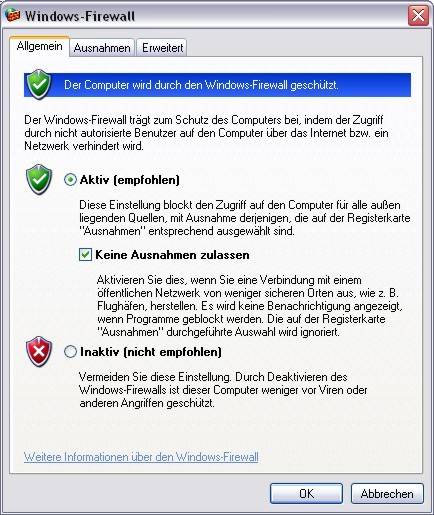Screen dimensions: 434x515
Task: Click the blue banner status message text
Action: tap(201, 85)
